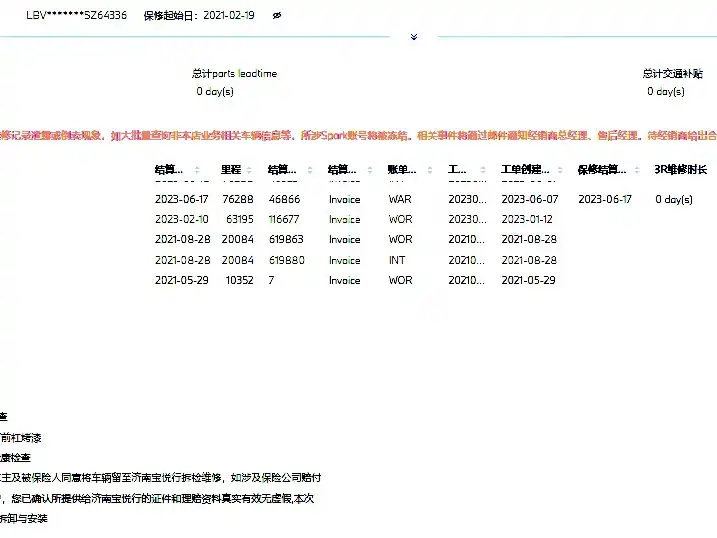Screen dimensions: 717x538
Task: Select the 2021-05-29 row with mileage 10352
Action: click(424, 280)
